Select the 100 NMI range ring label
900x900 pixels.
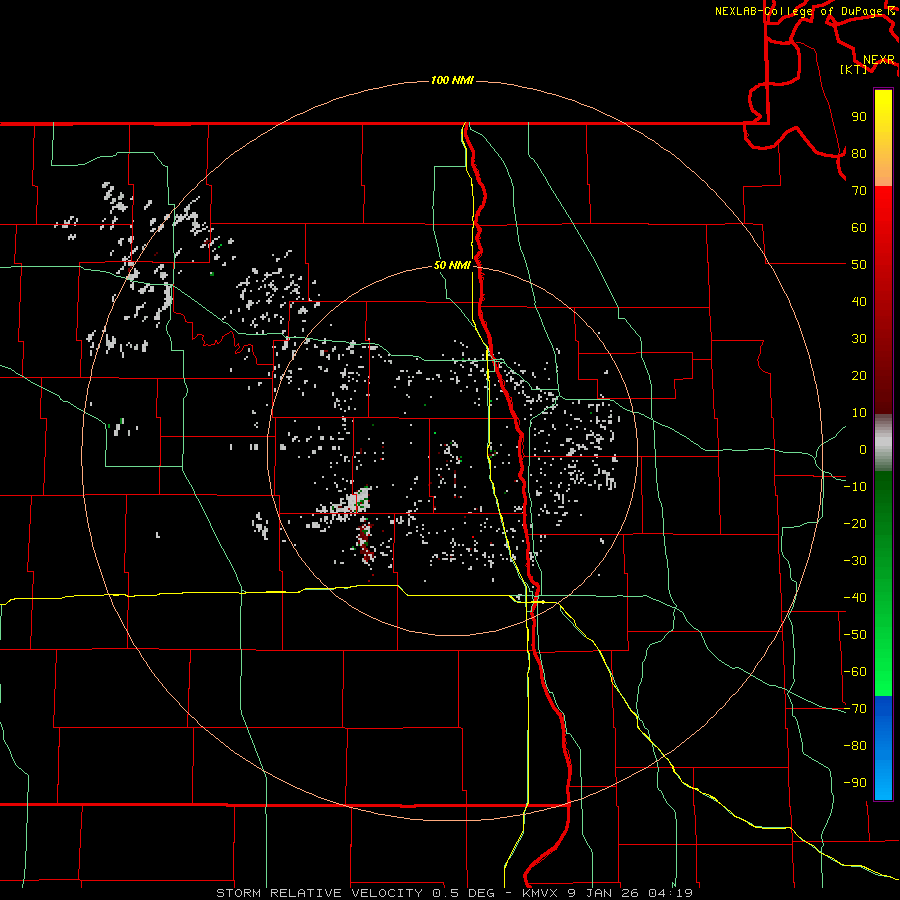click(452, 80)
